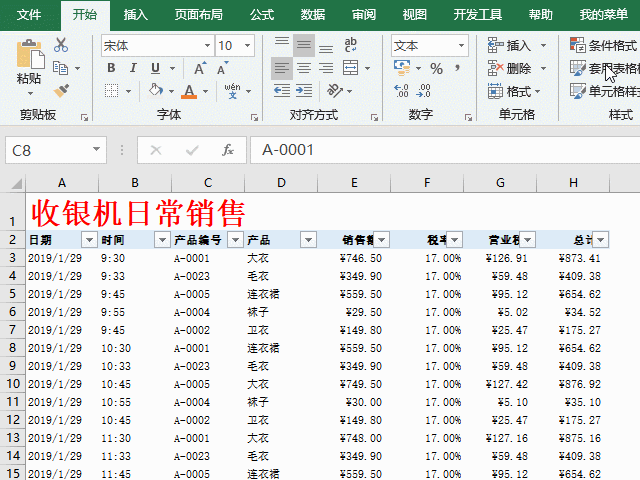Click the Copy icon
The image size is (640, 480).
click(61, 68)
